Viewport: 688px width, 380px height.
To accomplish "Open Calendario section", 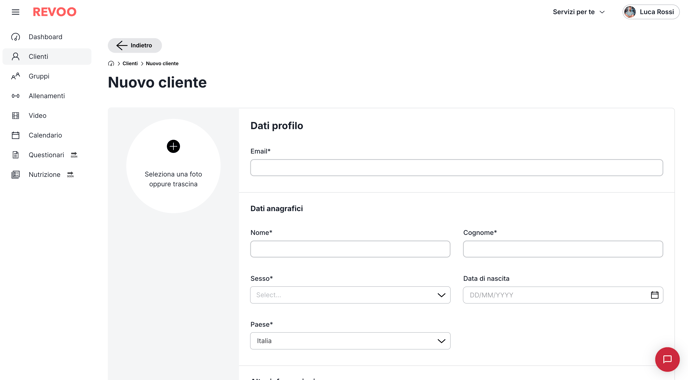I will click(x=47, y=136).
